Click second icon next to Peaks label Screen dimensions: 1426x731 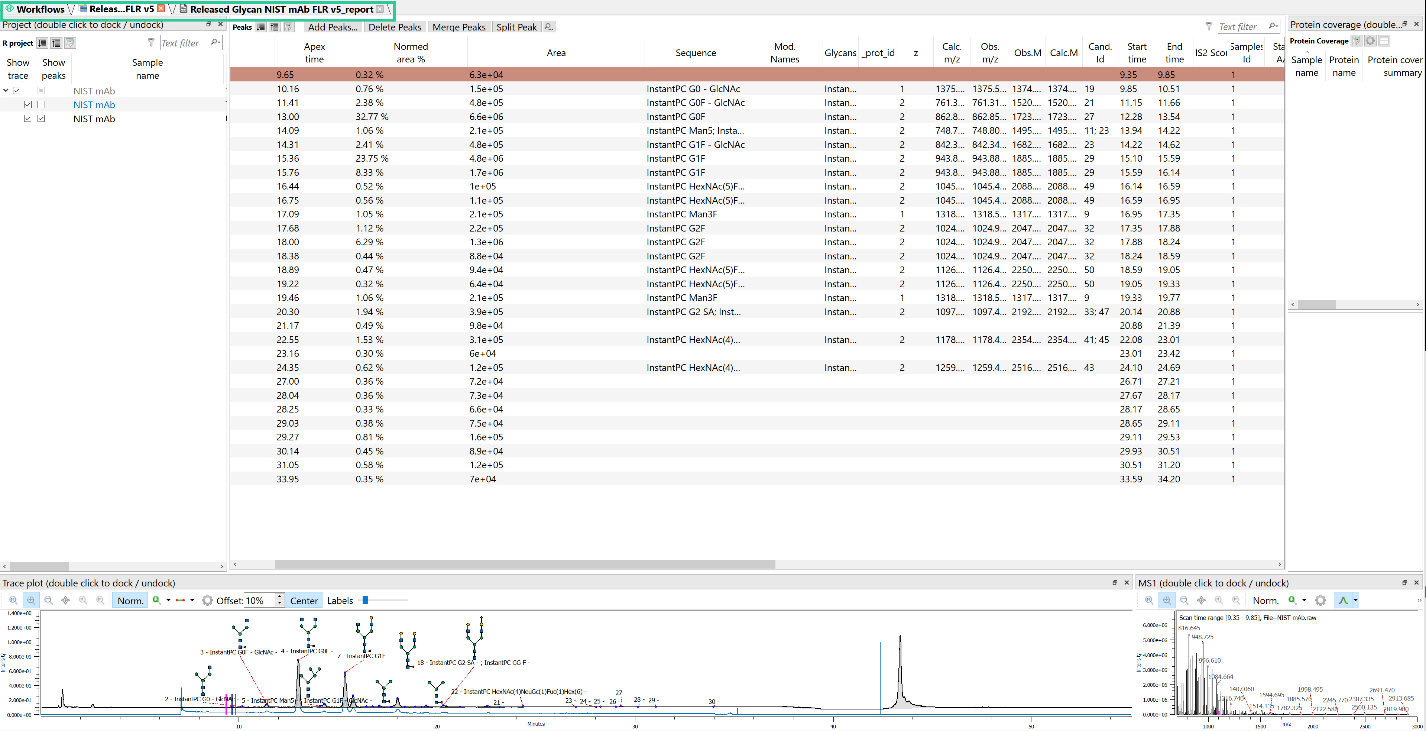click(x=273, y=27)
